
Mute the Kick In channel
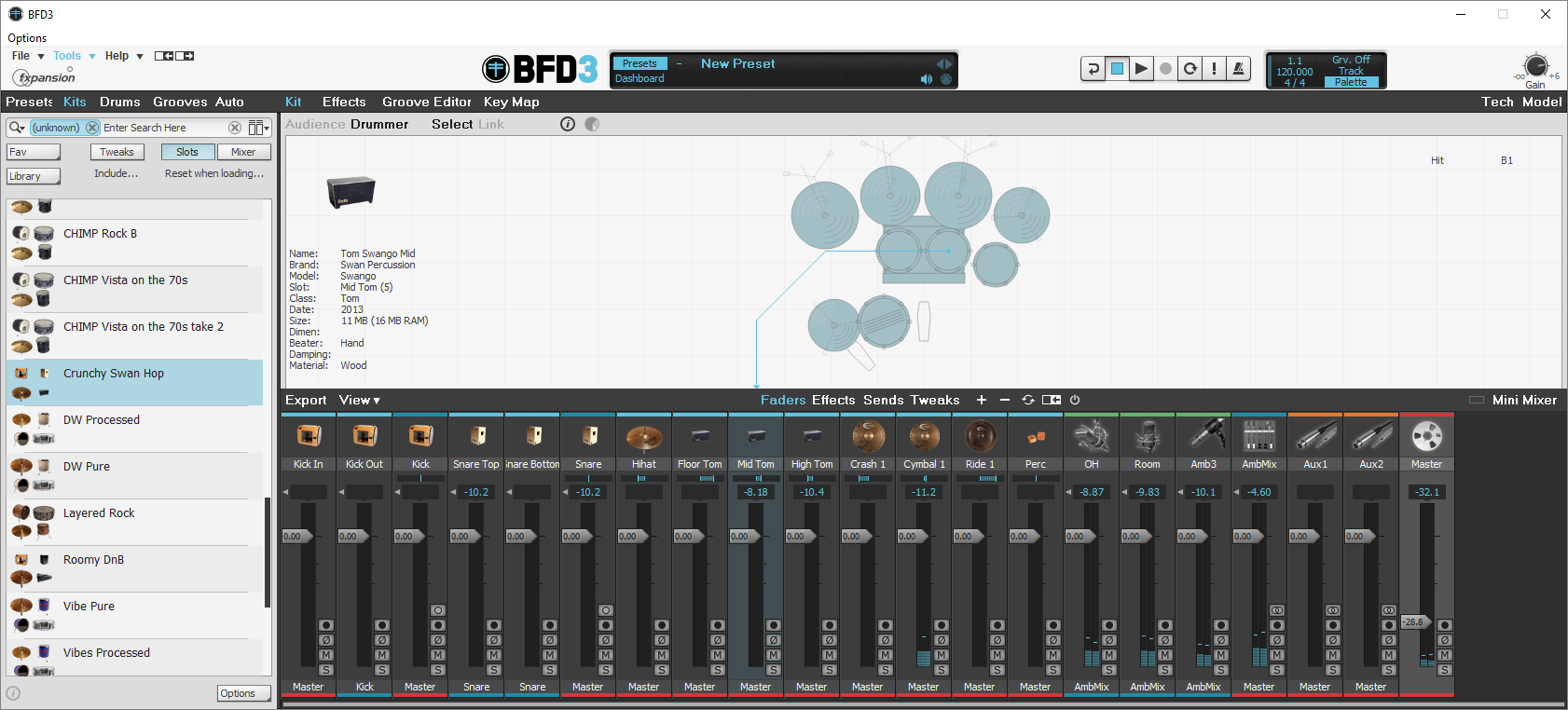(x=326, y=655)
